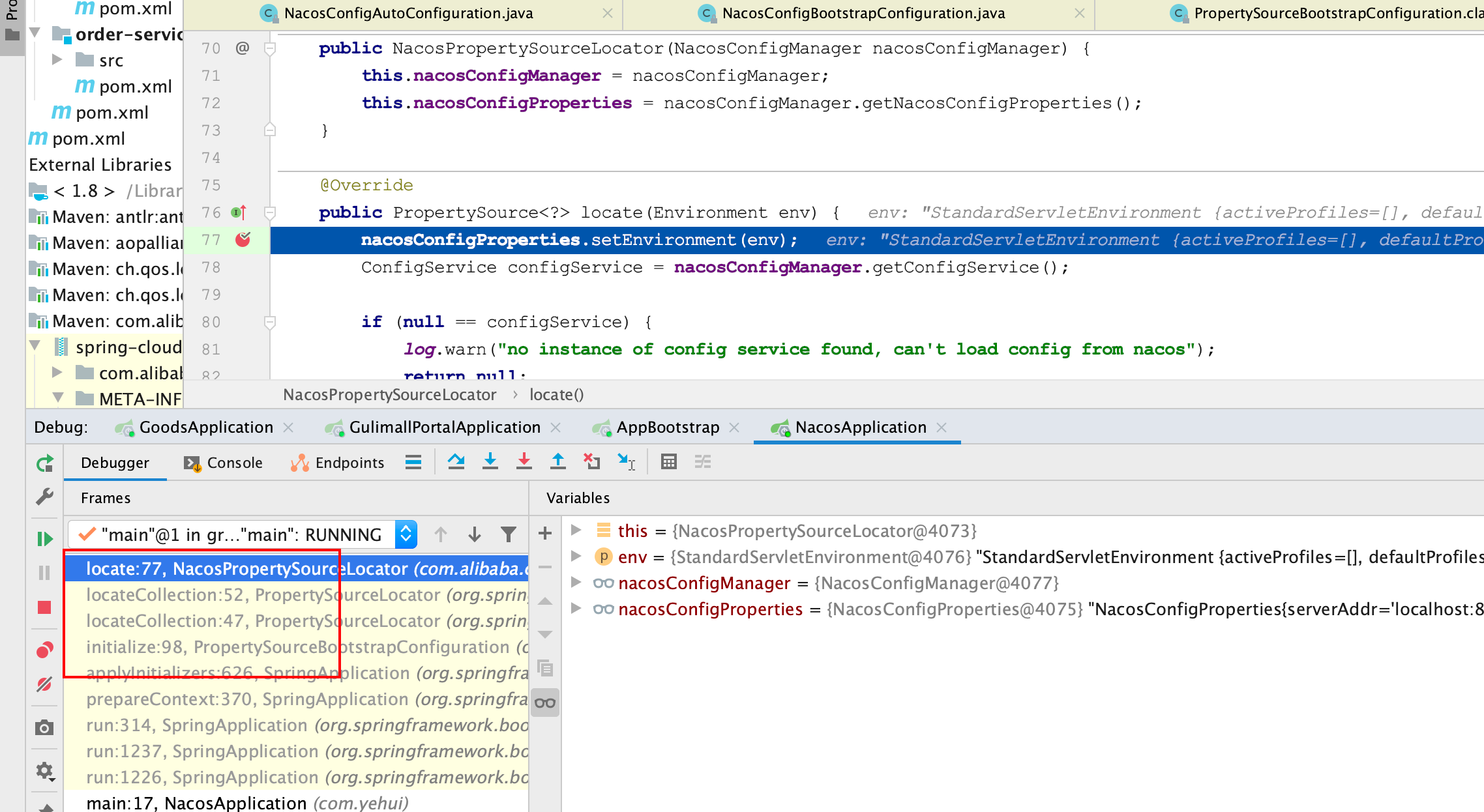Expand src folder in project tree
This screenshot has height=812, width=1484.
coord(57,60)
